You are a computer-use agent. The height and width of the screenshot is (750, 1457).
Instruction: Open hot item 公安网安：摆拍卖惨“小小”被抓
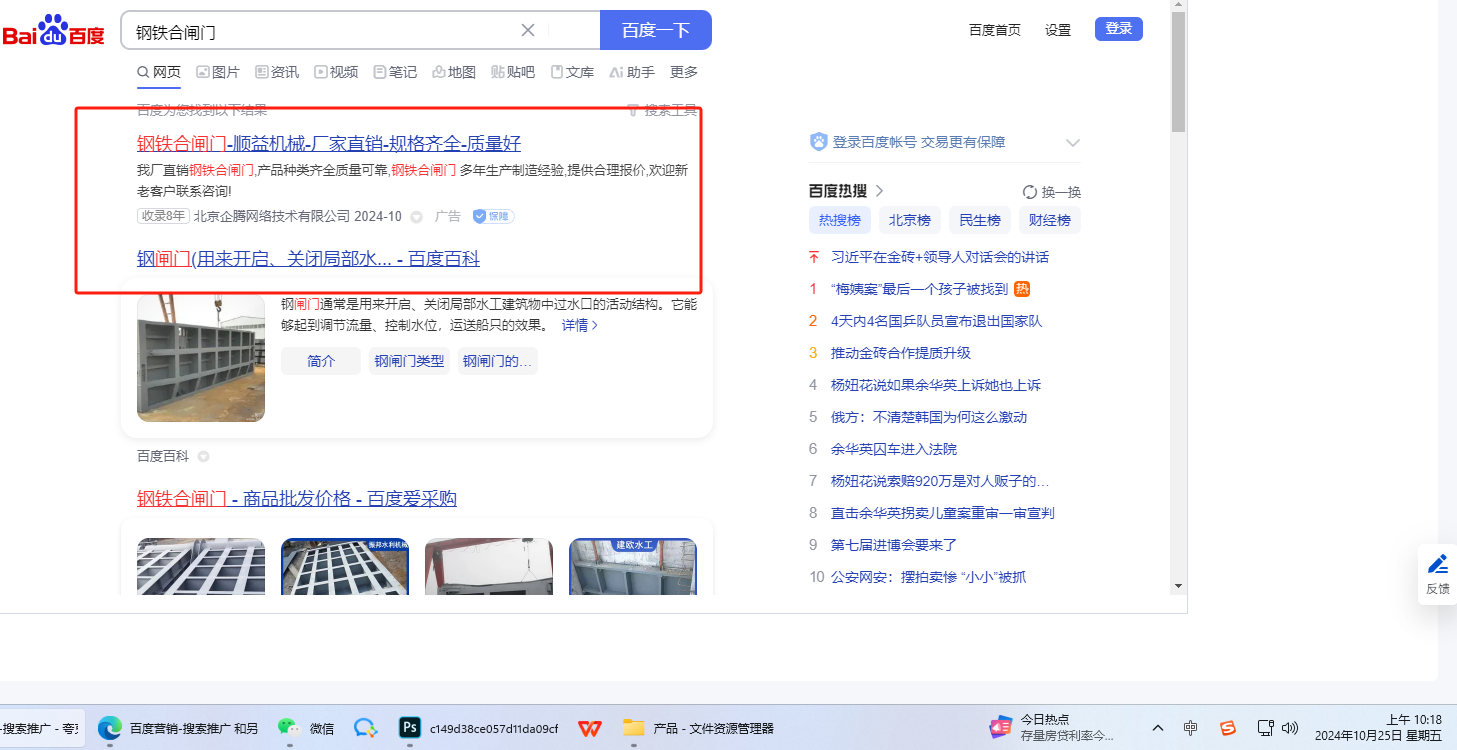tap(928, 577)
